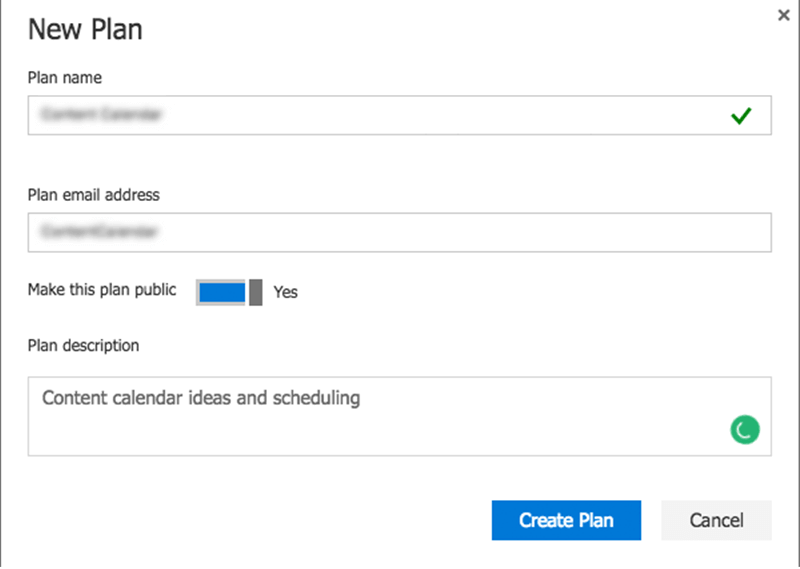Click the "New Plan" dialog heading
Viewport: 800px width, 569px height.
(x=85, y=29)
